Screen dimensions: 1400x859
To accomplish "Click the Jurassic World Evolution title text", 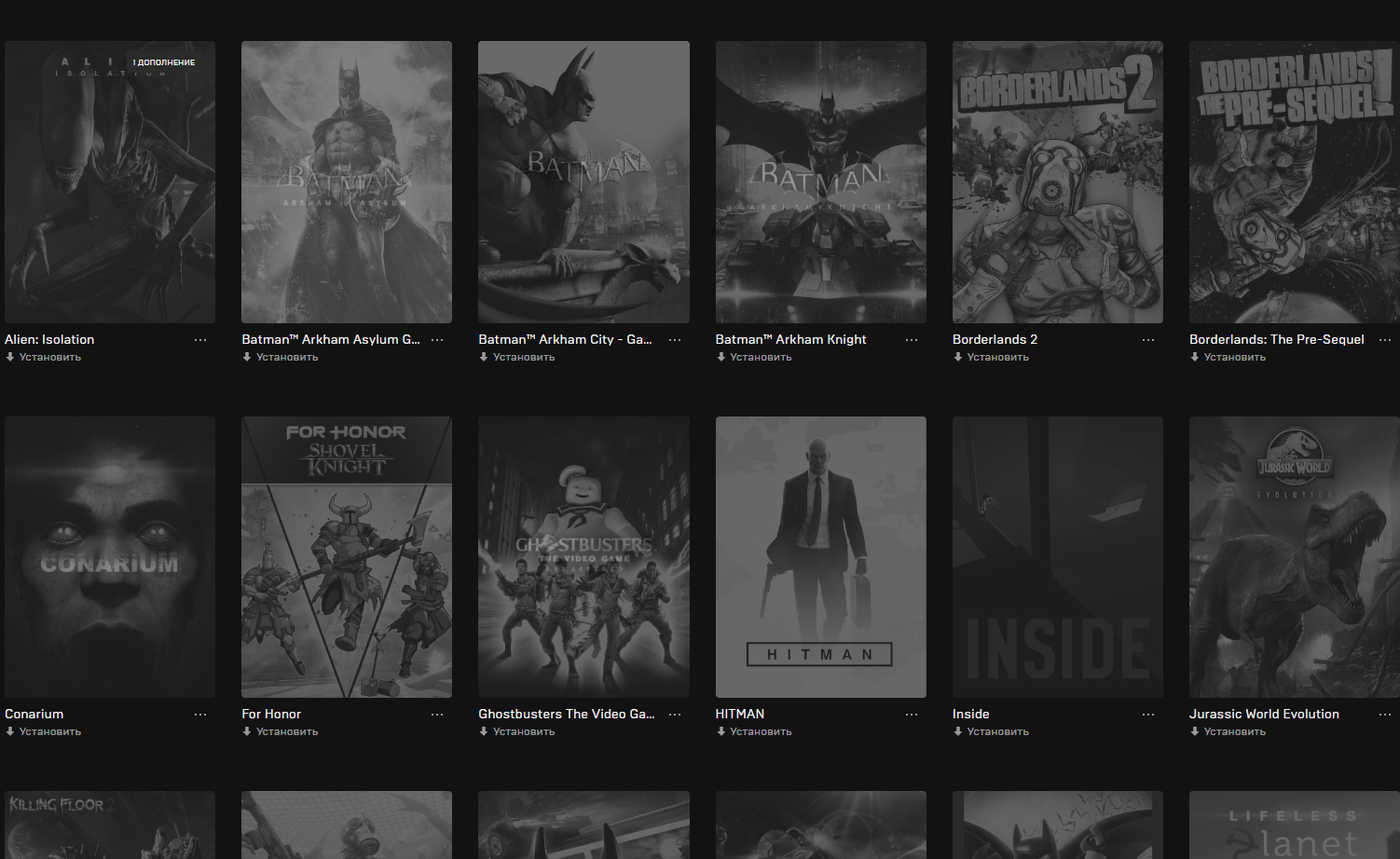I will (1264, 714).
